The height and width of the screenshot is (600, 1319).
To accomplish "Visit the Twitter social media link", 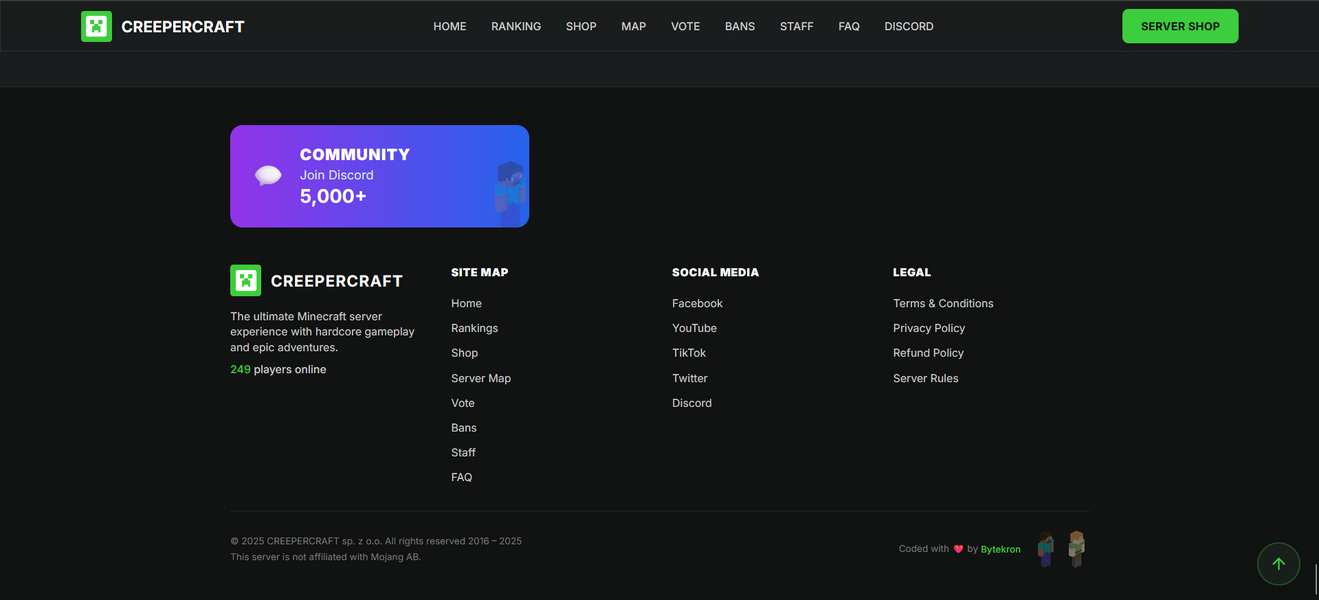I will [690, 378].
